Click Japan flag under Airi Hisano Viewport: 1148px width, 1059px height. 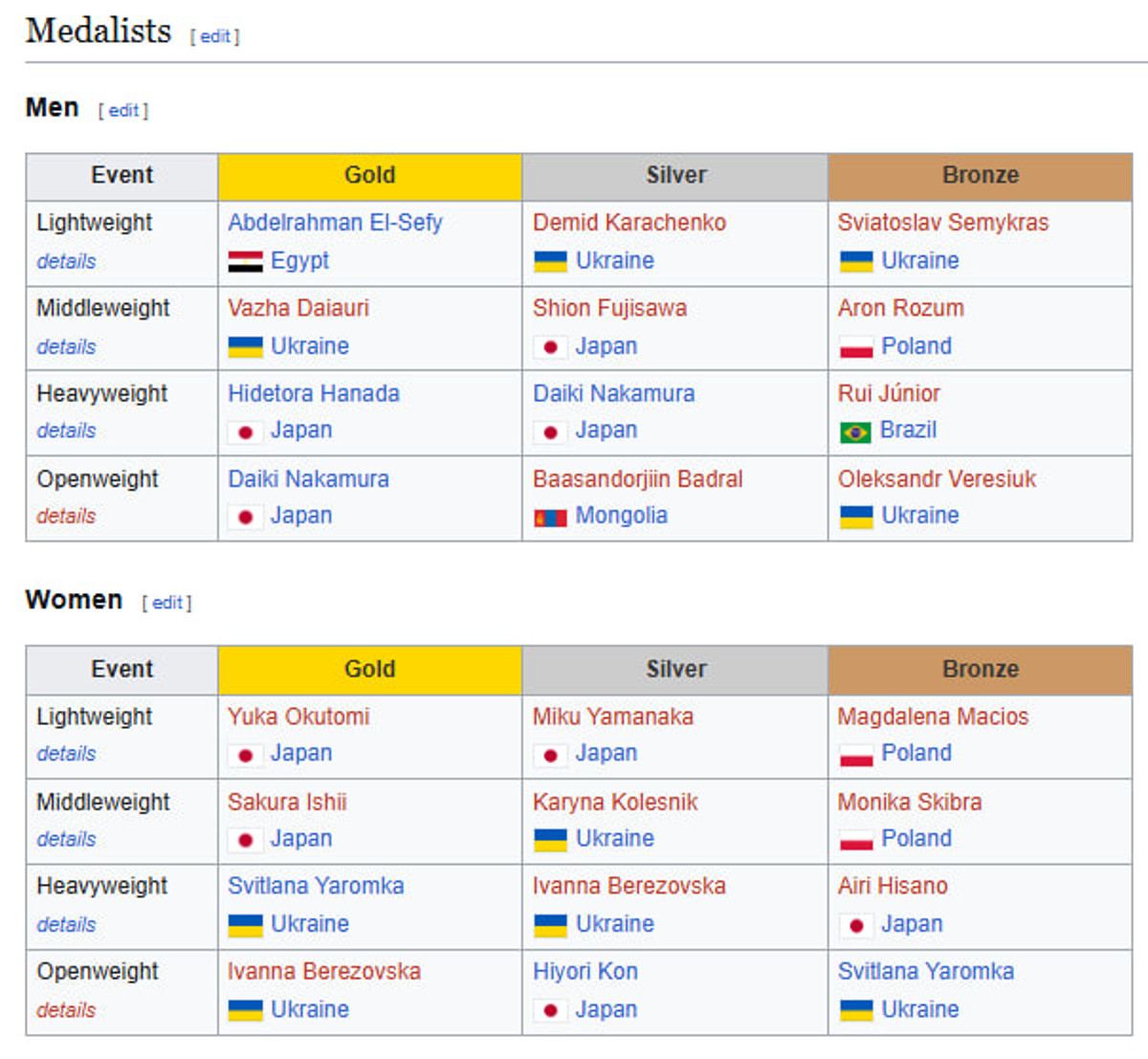(x=855, y=925)
